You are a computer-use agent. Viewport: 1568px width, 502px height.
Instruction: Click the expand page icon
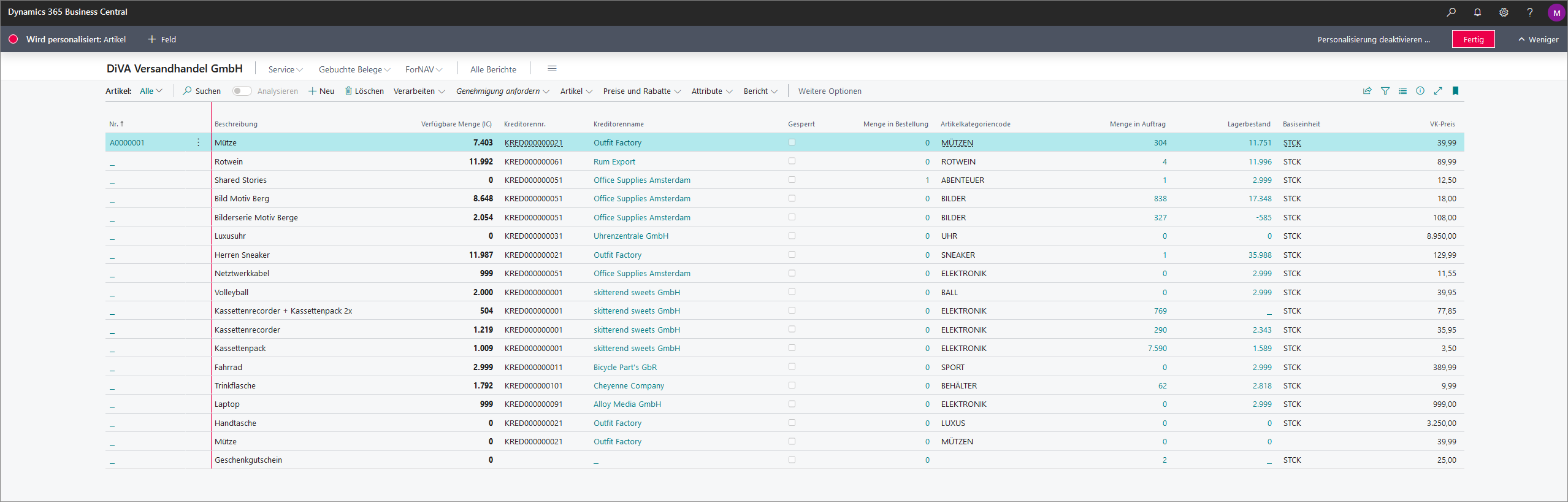pos(1438,91)
